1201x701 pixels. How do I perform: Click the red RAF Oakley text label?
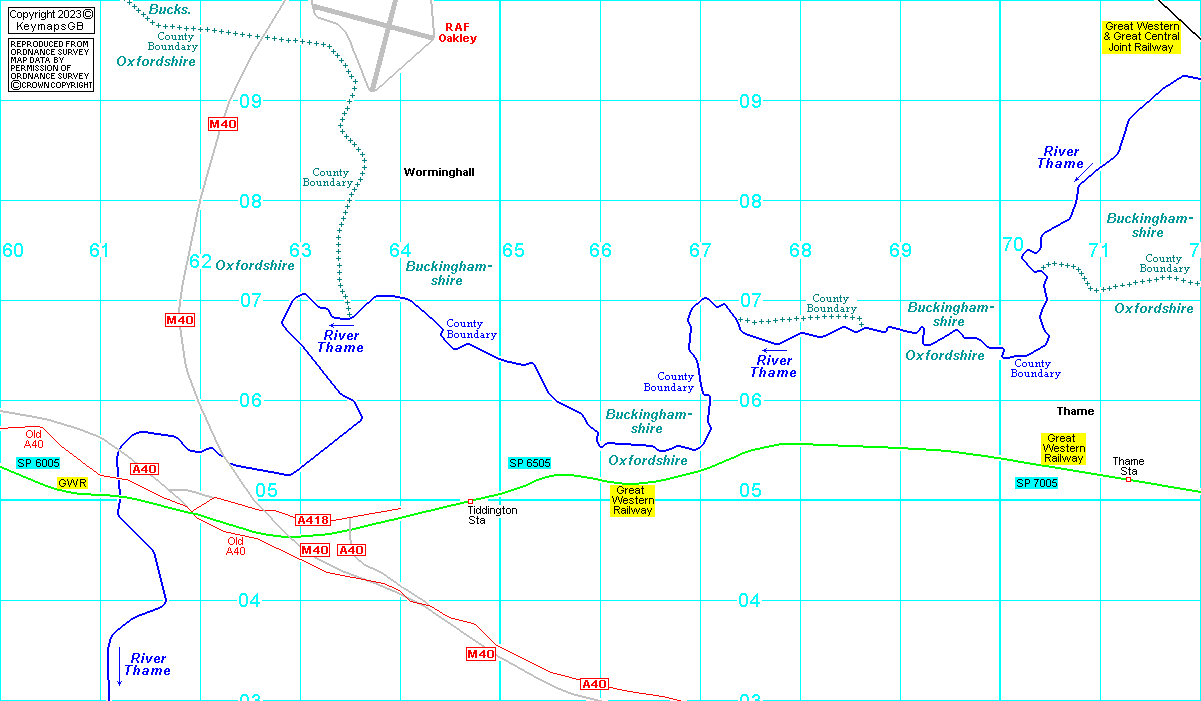tap(457, 32)
